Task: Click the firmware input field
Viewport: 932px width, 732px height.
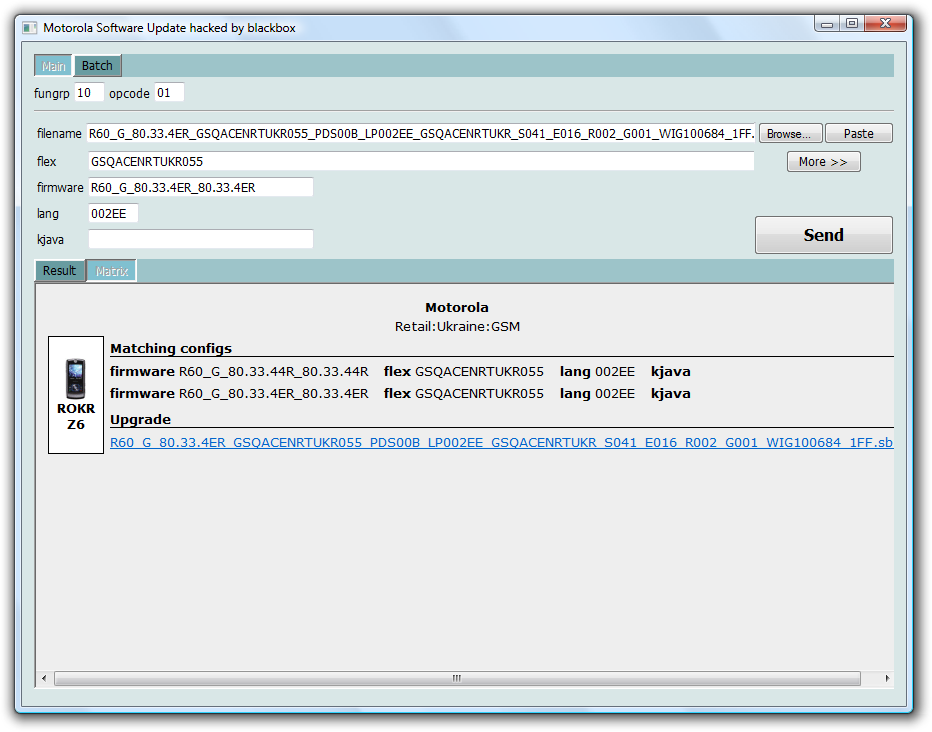Action: 201,188
